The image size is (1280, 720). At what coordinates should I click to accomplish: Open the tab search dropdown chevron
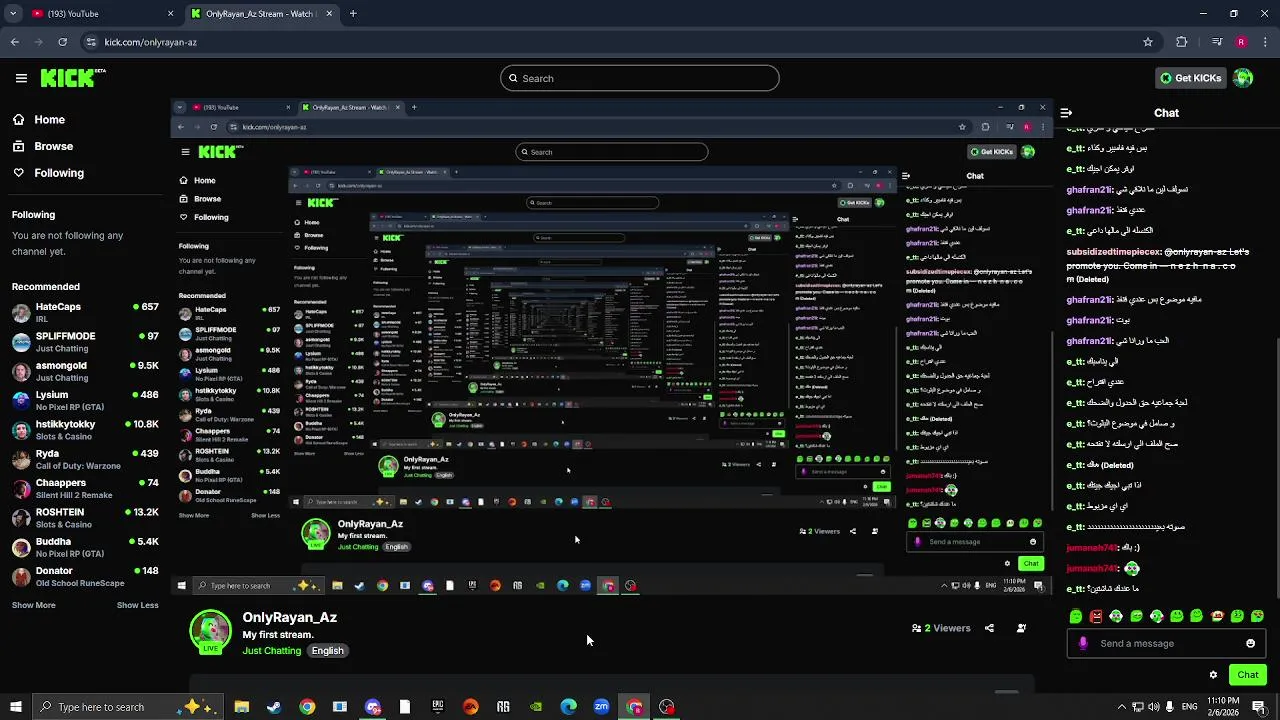point(12,14)
